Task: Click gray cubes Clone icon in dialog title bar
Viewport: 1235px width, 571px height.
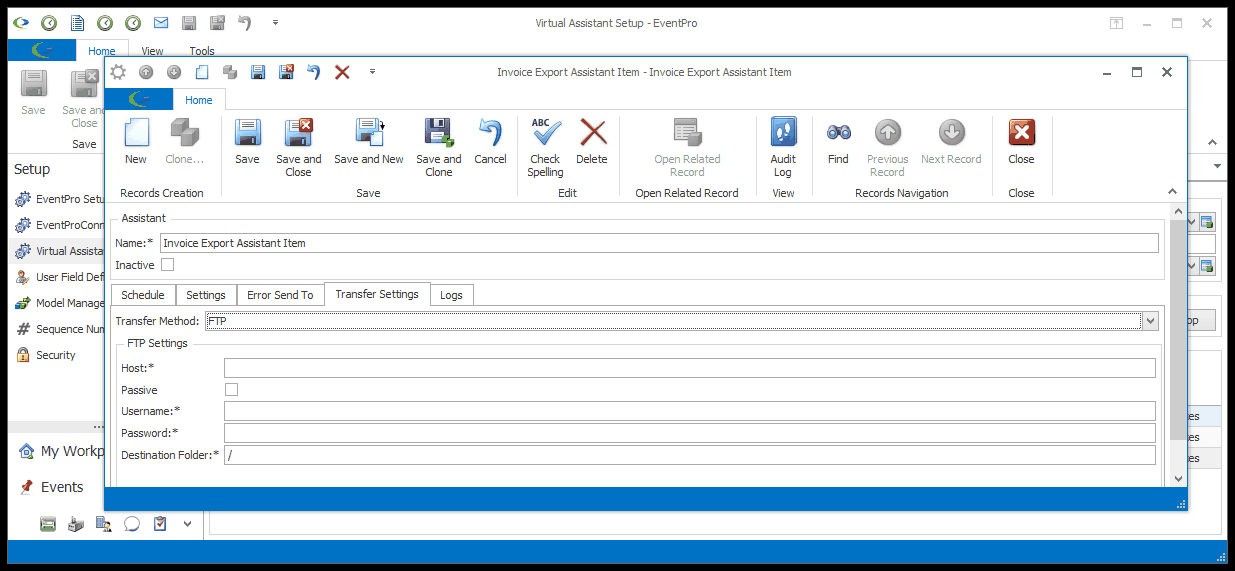Action: click(x=230, y=72)
